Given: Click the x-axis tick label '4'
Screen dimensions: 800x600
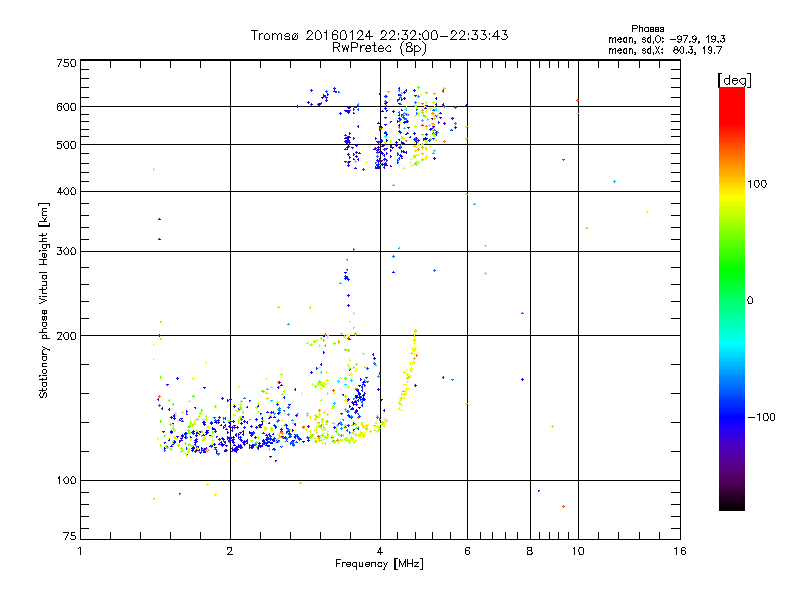Looking at the screenshot, I should click(x=380, y=551).
